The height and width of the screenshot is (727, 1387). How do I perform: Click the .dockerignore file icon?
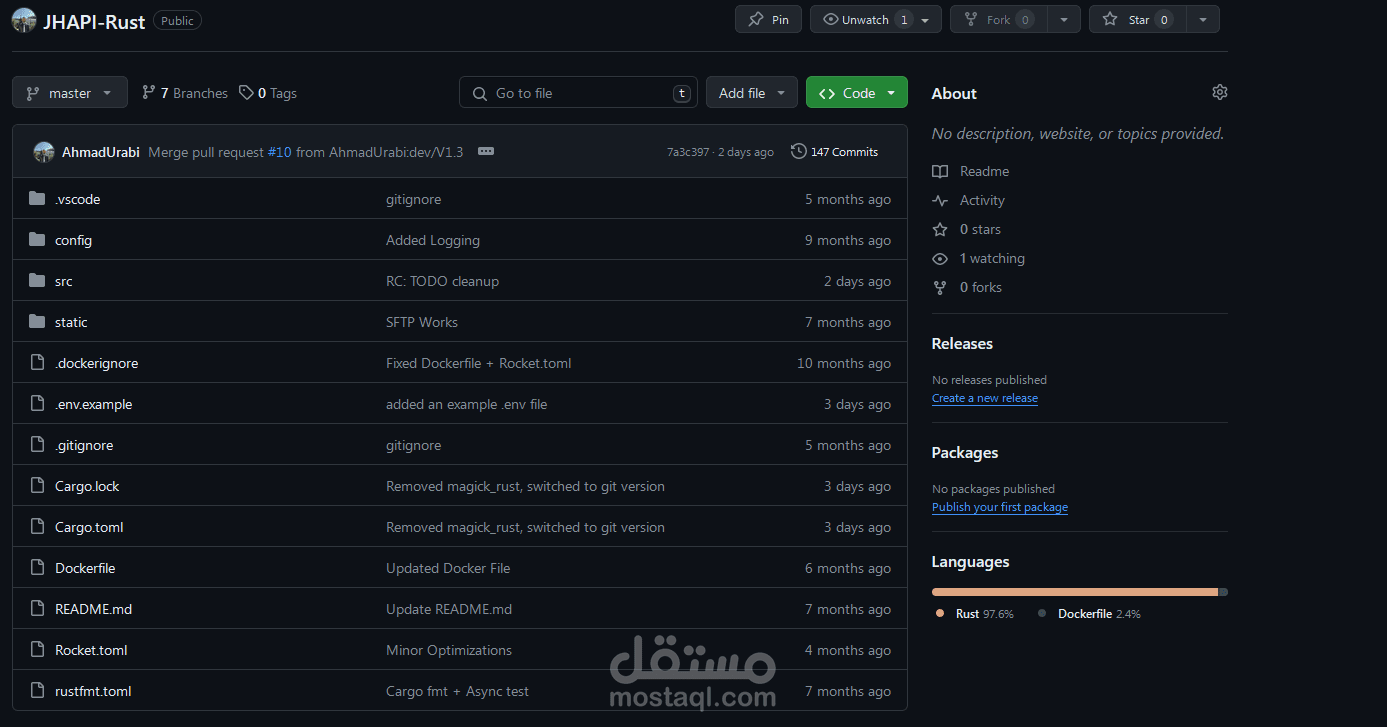pos(38,362)
